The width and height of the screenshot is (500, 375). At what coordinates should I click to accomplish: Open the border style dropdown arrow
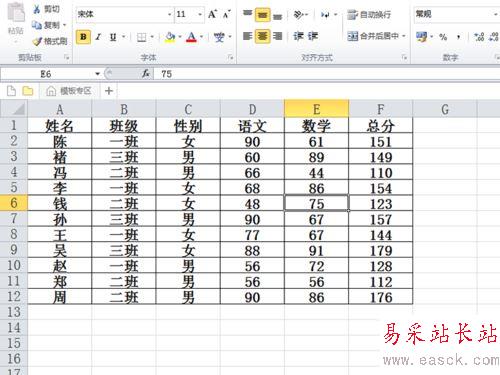coord(152,37)
